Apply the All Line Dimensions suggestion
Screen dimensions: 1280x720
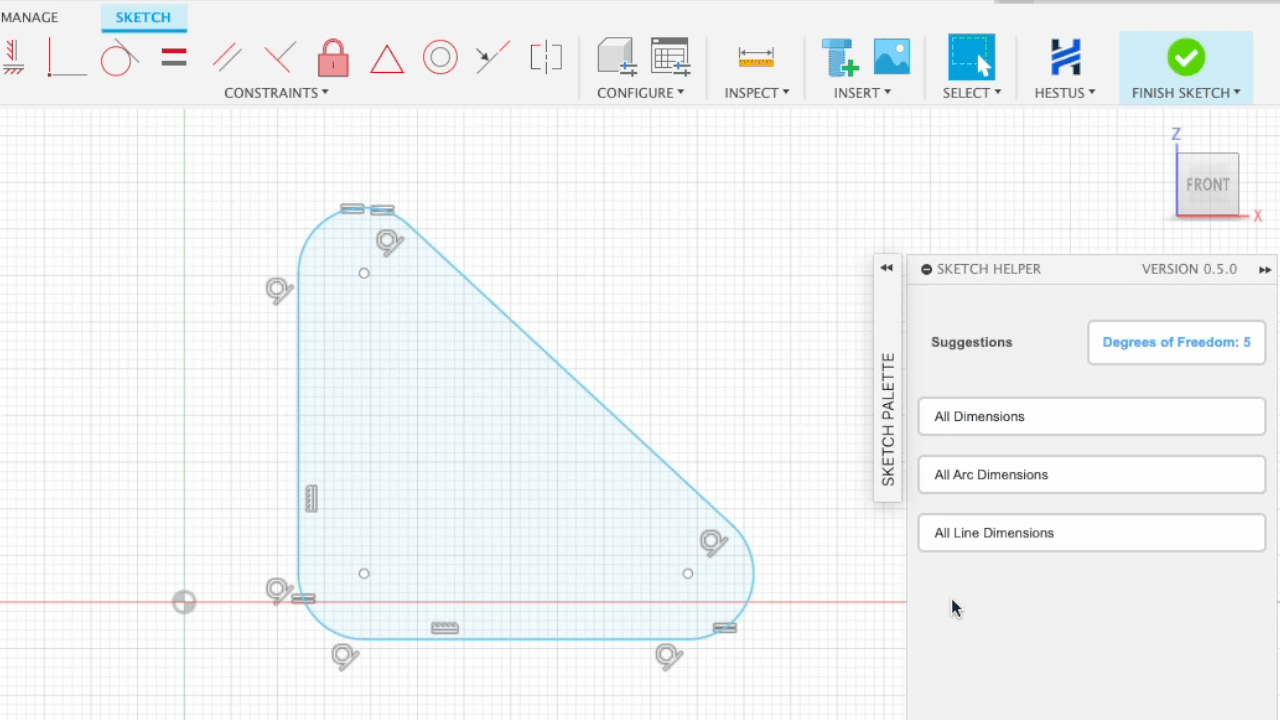1092,532
